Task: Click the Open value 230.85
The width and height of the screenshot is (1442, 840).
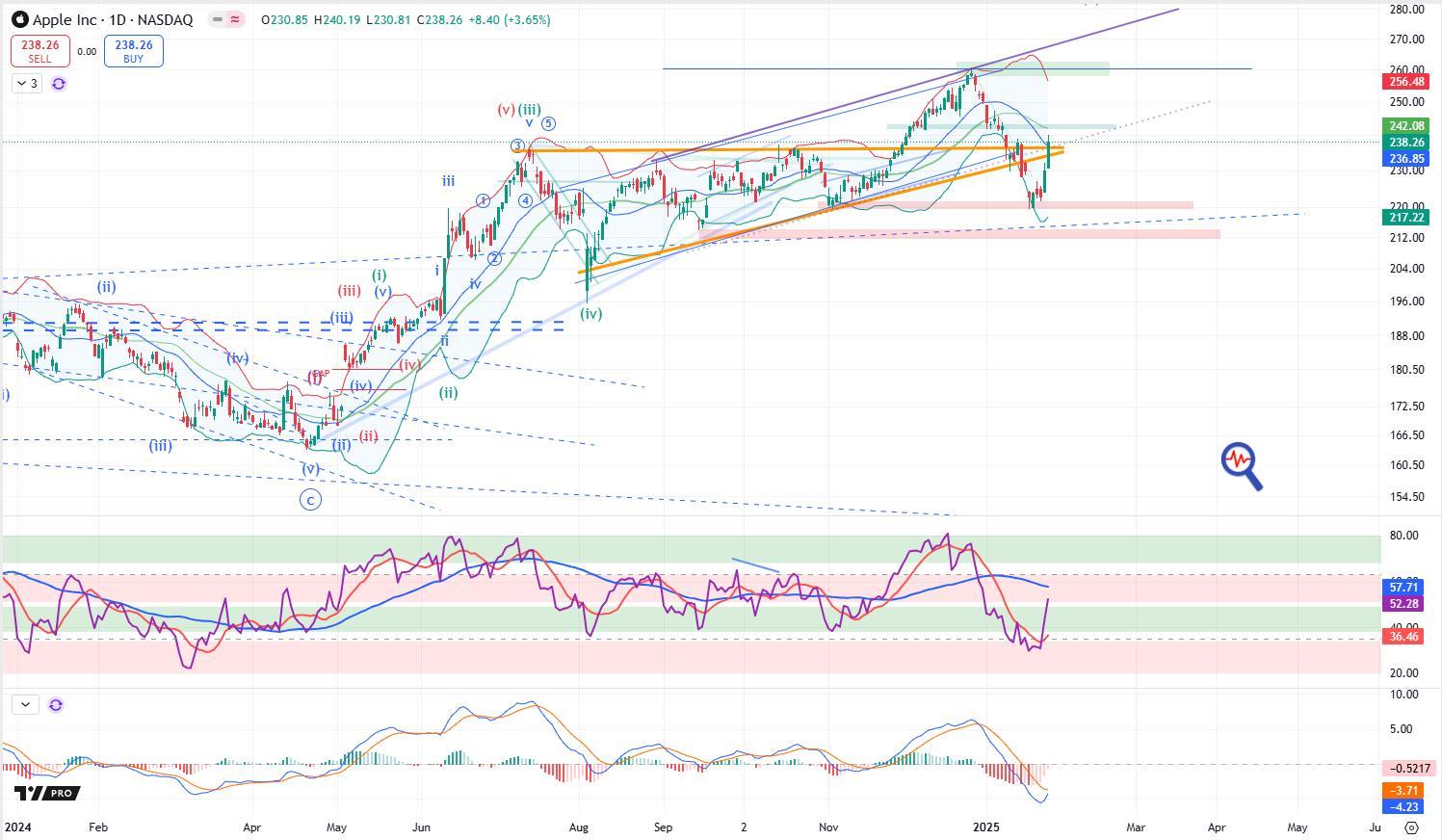Action: pyautogui.click(x=289, y=19)
